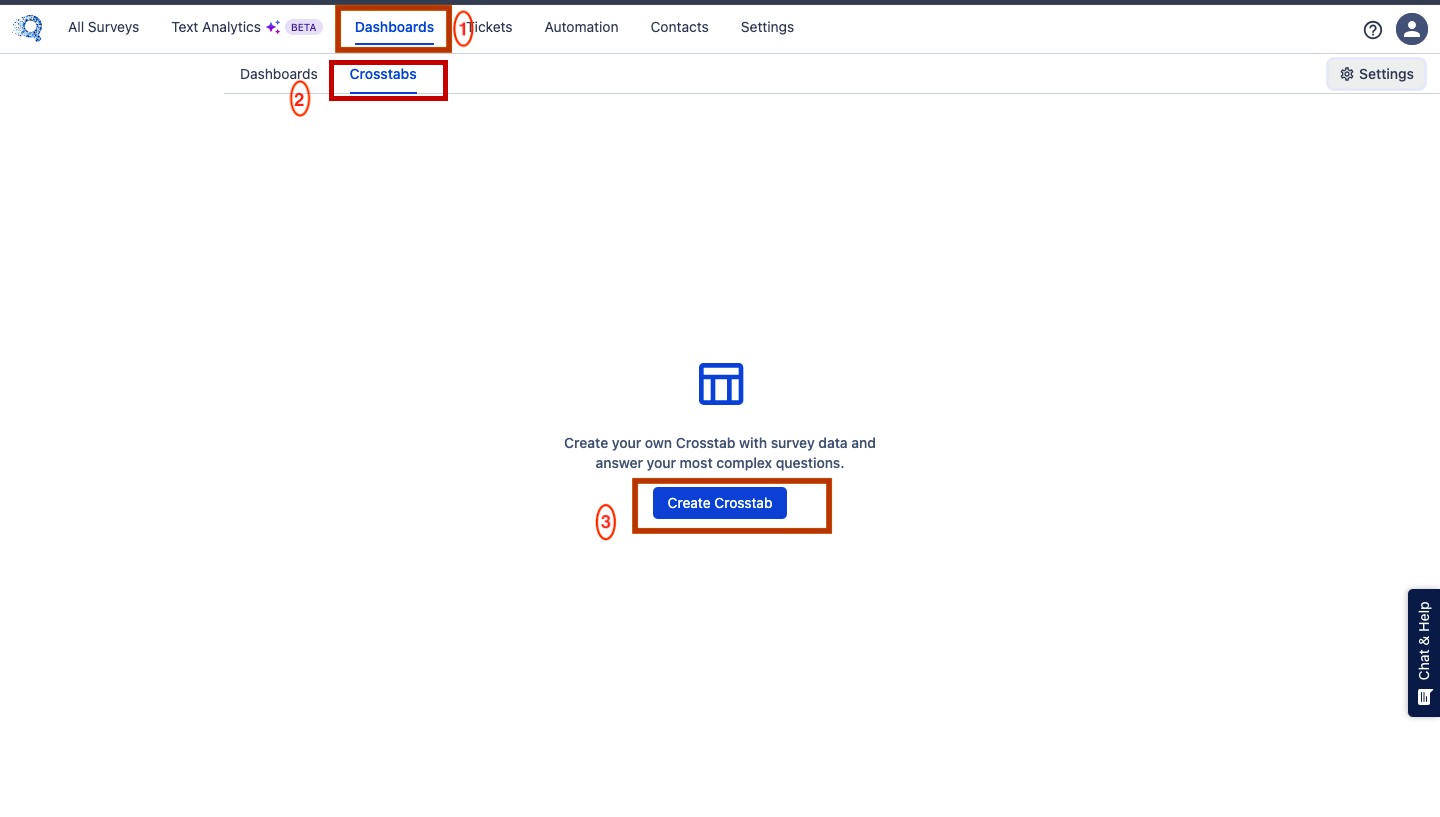Open the Chat & Help side panel
The image size is (1440, 817).
click(x=1424, y=641)
